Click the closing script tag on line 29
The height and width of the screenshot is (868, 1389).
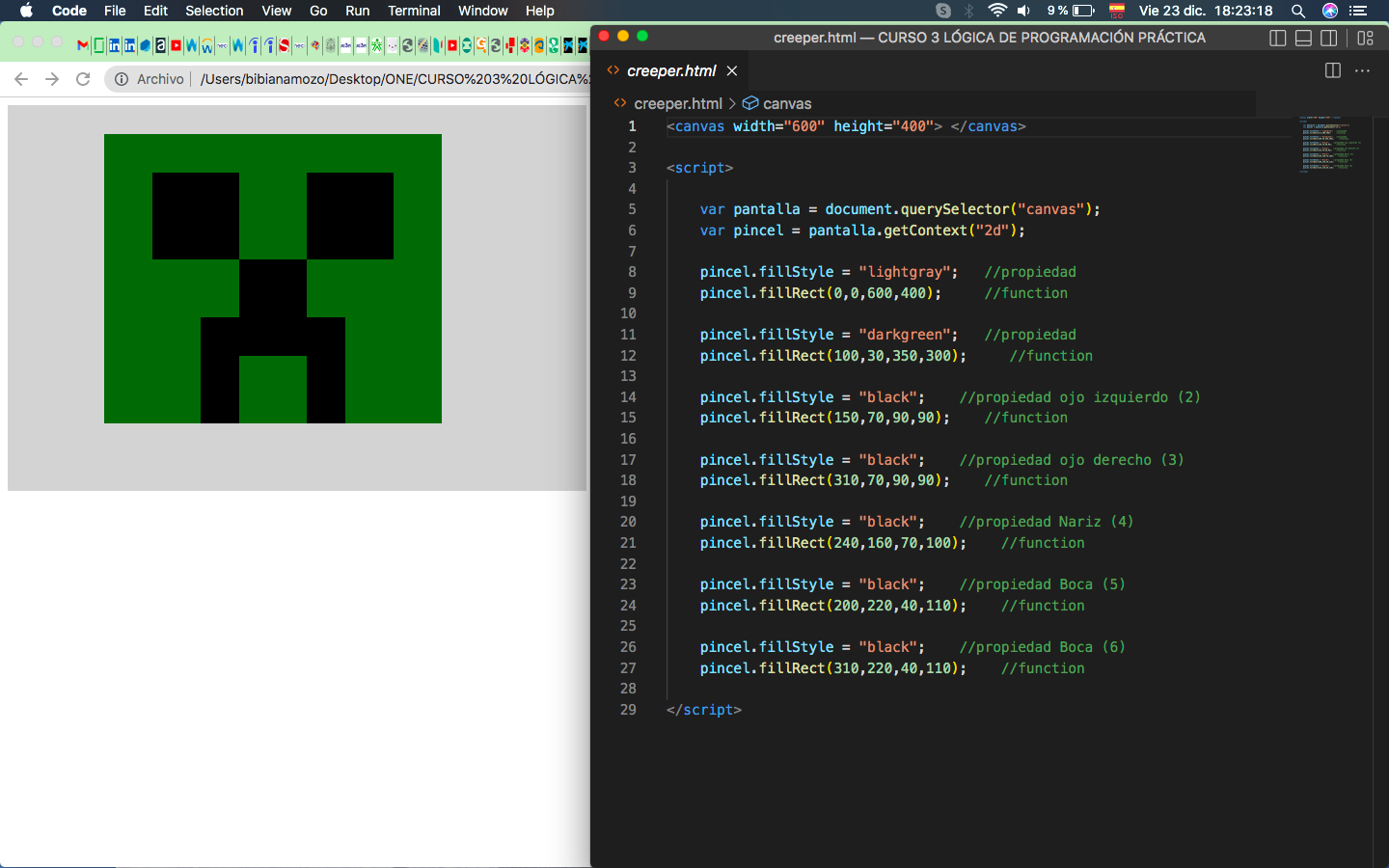point(703,710)
